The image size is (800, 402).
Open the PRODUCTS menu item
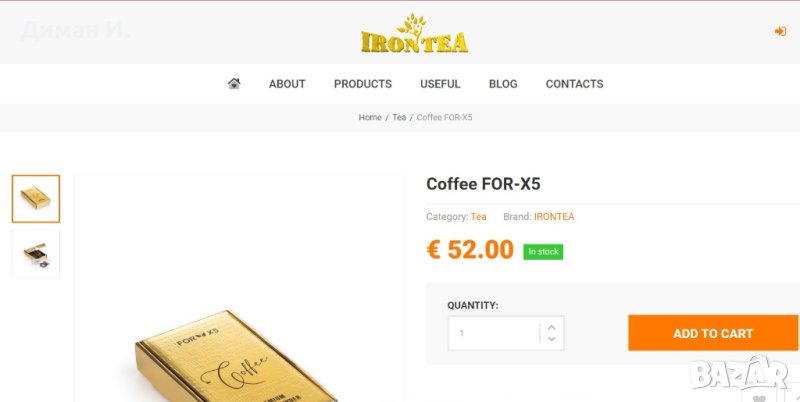click(x=363, y=84)
